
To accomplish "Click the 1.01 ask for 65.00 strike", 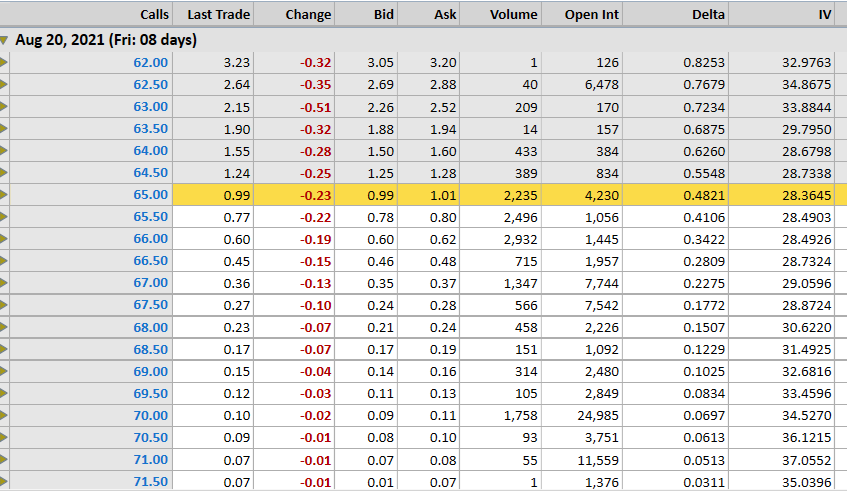I will click(x=443, y=196).
